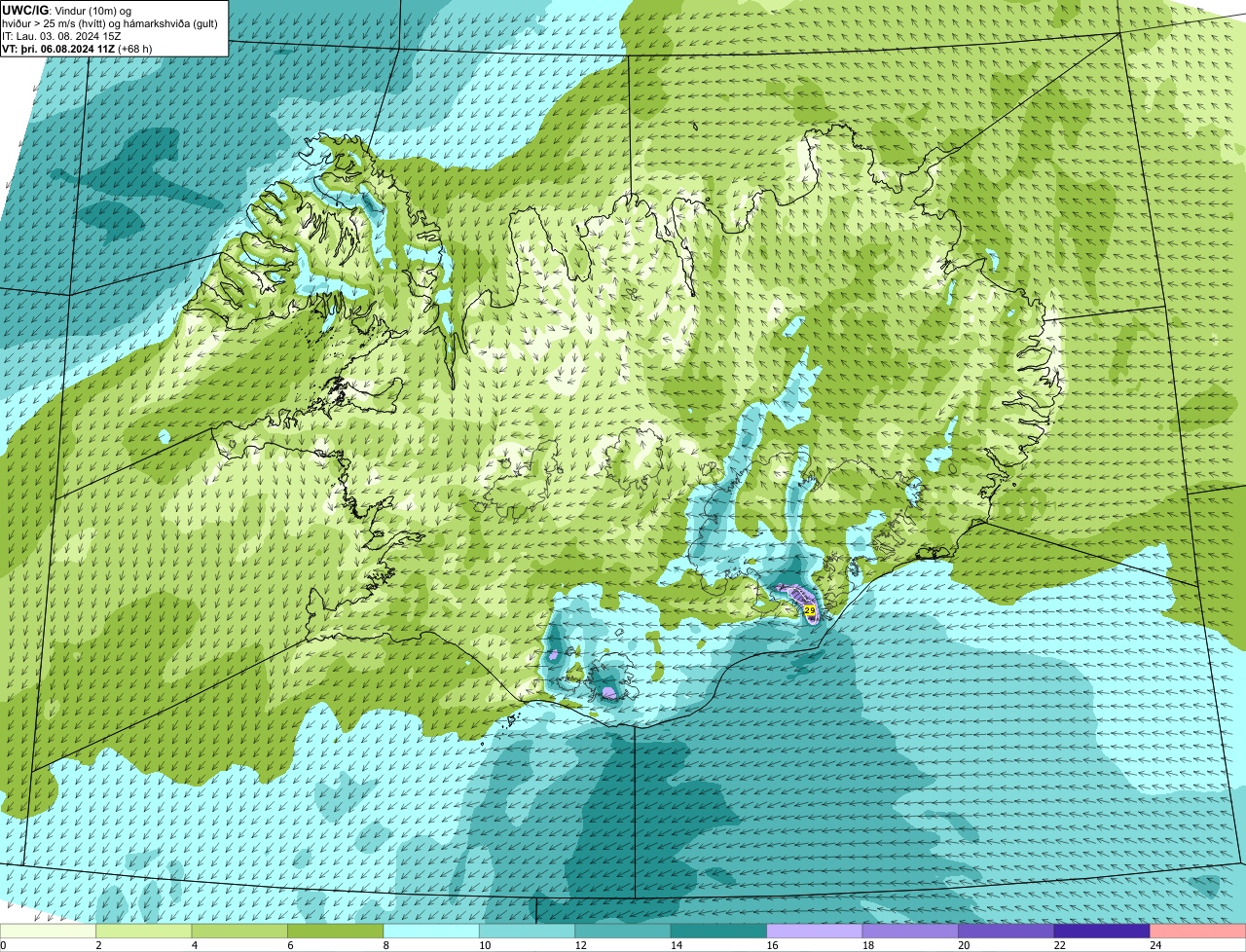Select the 8–10 m/s pale cyan legend swatch

(x=432, y=932)
